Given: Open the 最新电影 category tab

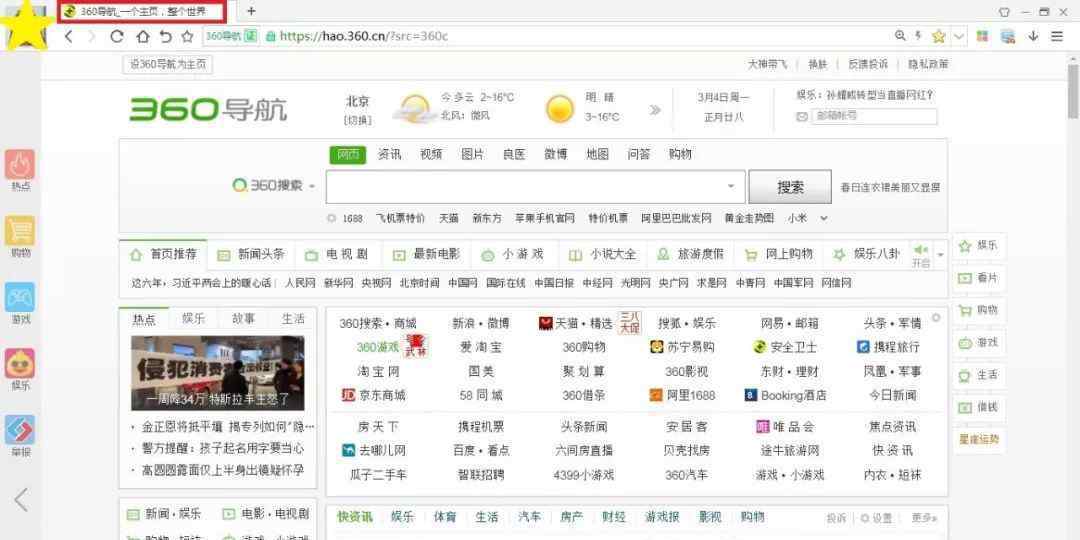Looking at the screenshot, I should (x=427, y=254).
